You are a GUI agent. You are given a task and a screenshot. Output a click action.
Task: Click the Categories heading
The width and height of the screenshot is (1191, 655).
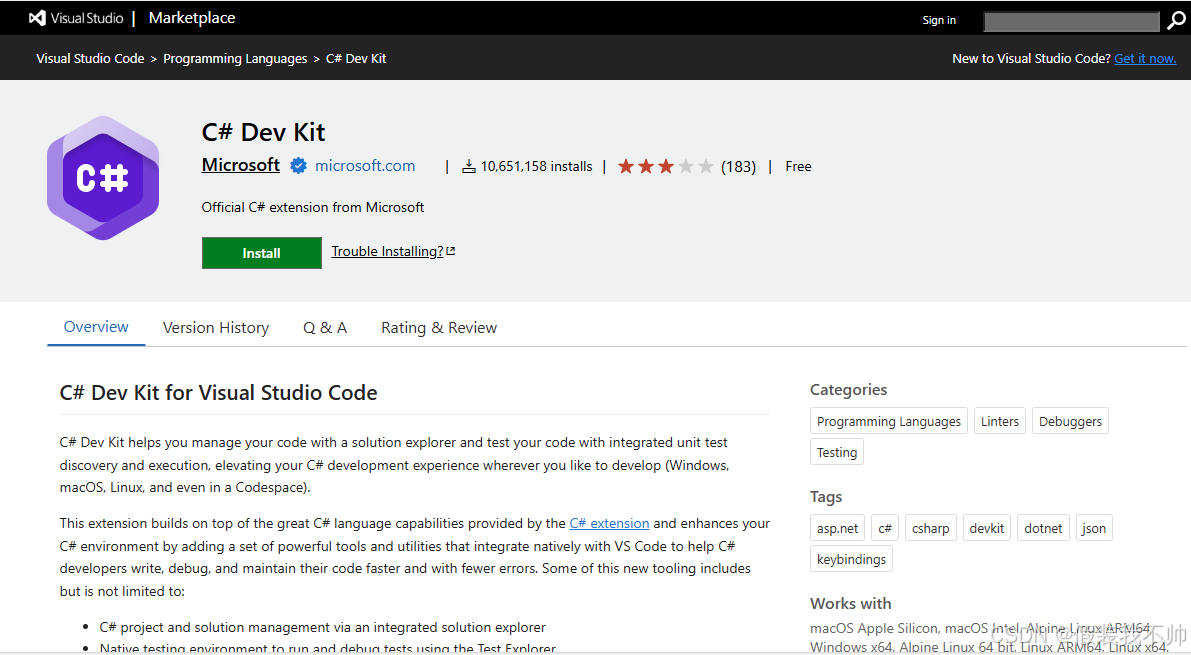tap(848, 390)
